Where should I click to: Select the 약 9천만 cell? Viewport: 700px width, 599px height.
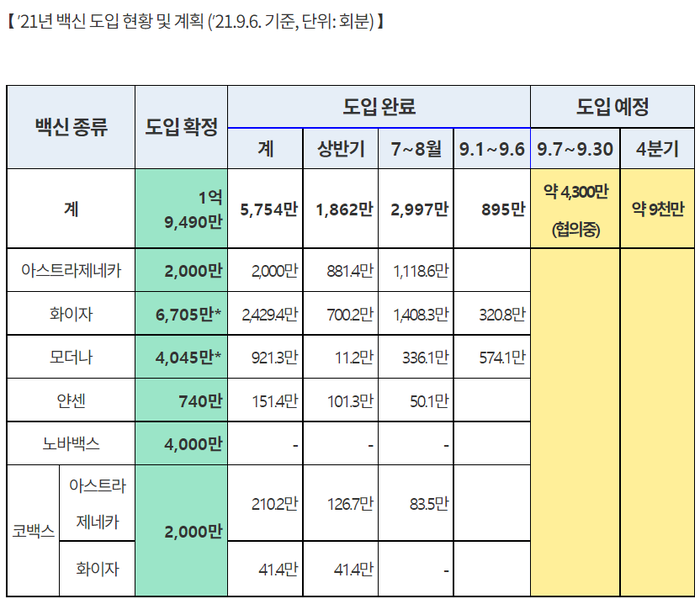tap(657, 209)
